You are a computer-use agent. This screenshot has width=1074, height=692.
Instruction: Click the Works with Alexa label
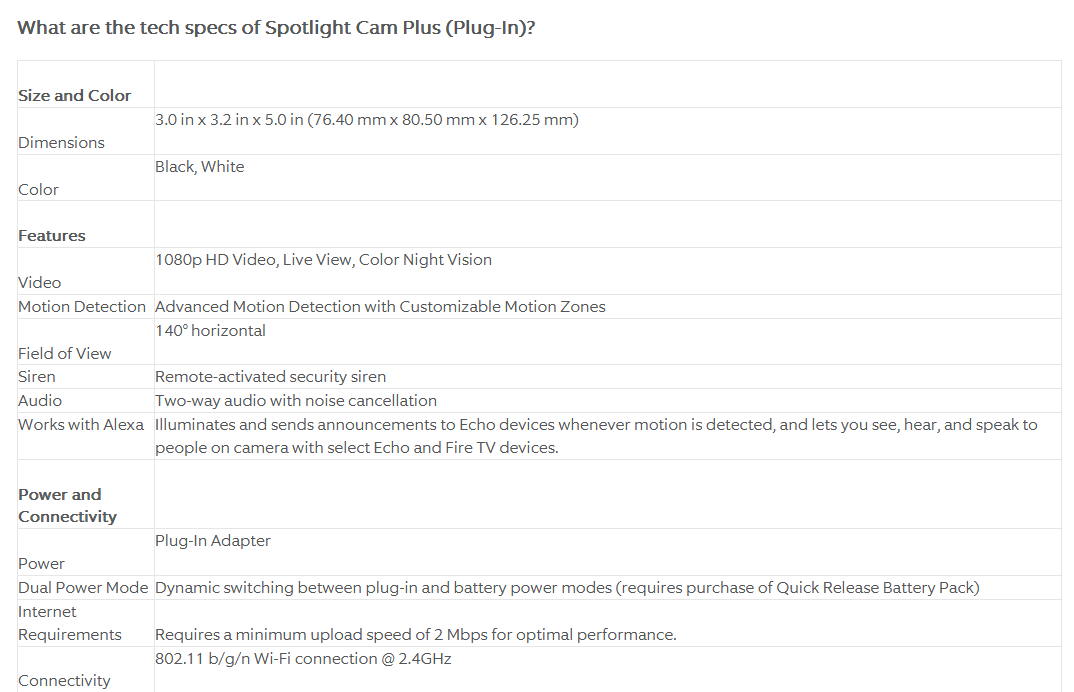click(x=81, y=425)
